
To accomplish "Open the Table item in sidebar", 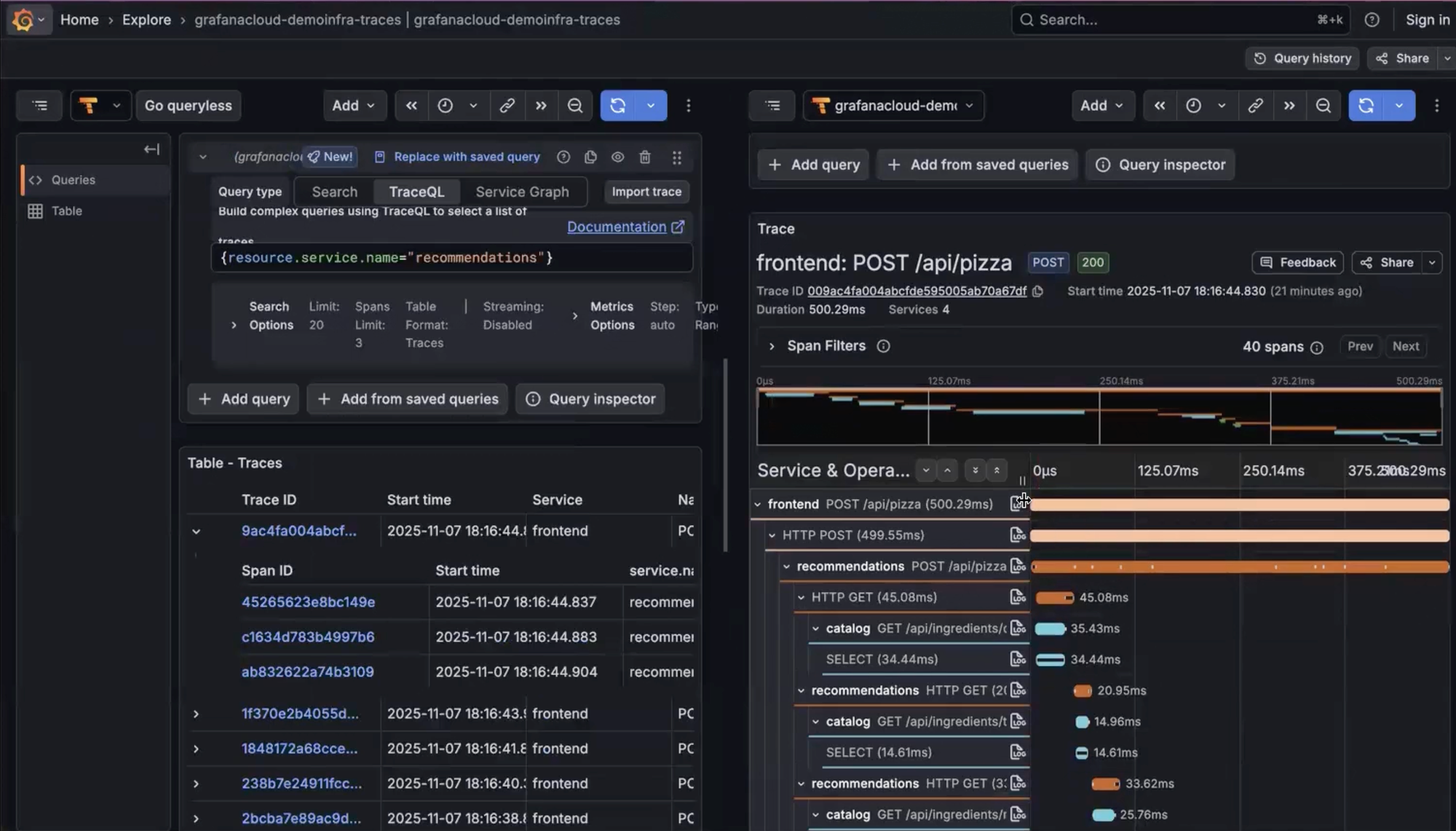I will tap(66, 211).
